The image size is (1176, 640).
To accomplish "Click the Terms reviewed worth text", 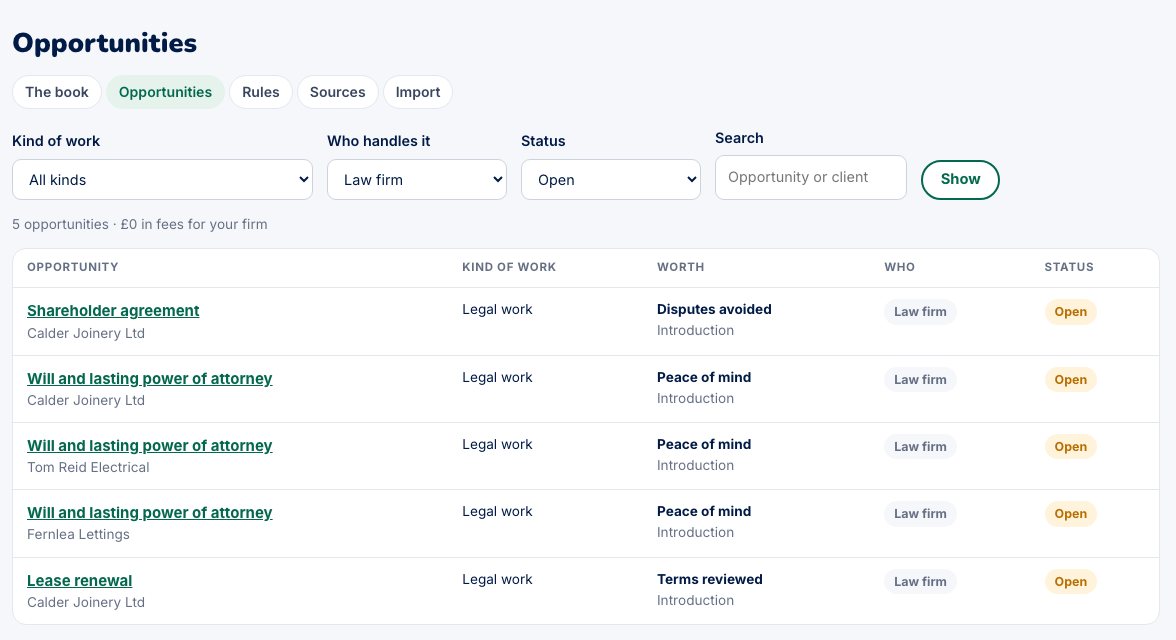I will 710,579.
